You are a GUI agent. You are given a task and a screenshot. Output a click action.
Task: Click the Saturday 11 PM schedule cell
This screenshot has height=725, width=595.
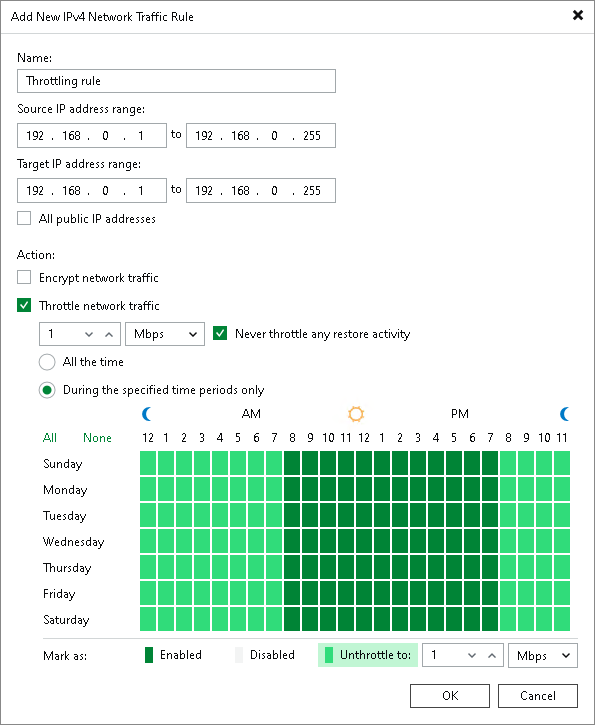click(x=562, y=619)
